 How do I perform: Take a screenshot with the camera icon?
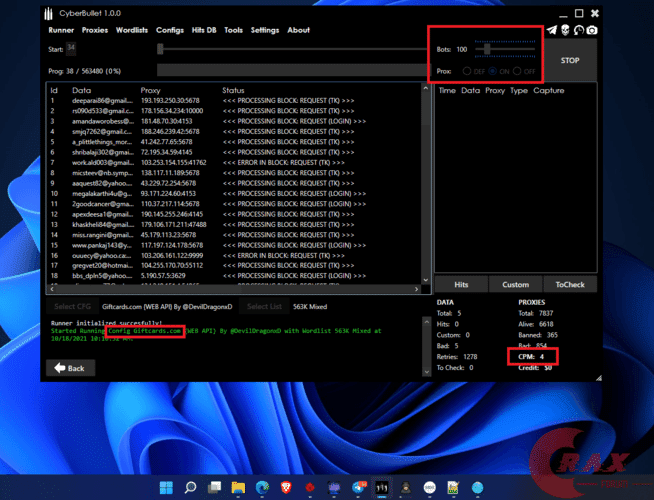592,30
